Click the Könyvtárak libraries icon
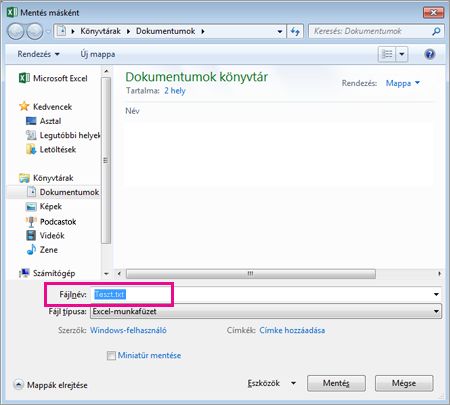The height and width of the screenshot is (405, 450). click(x=24, y=178)
